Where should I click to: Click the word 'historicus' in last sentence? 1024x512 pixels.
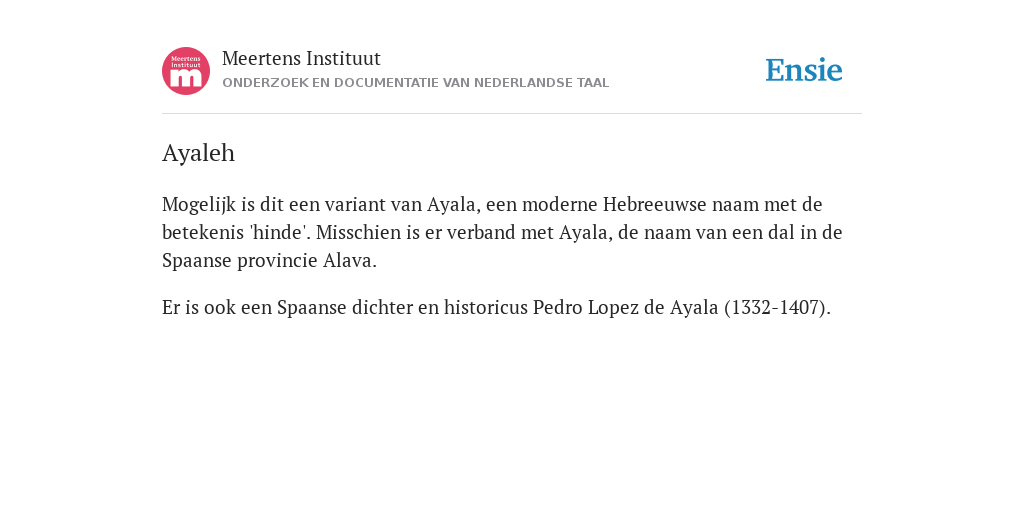pyautogui.click(x=486, y=308)
